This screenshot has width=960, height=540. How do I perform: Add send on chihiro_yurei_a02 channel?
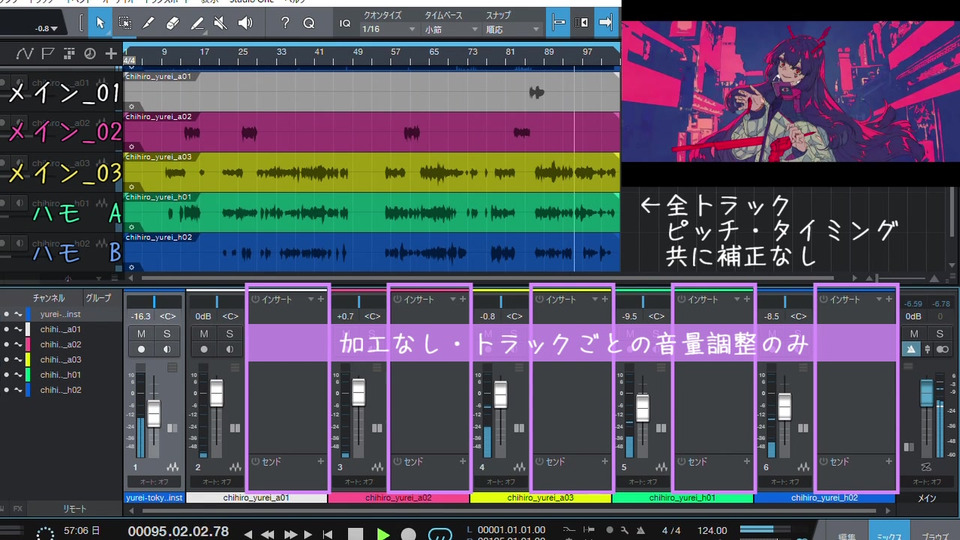point(463,461)
